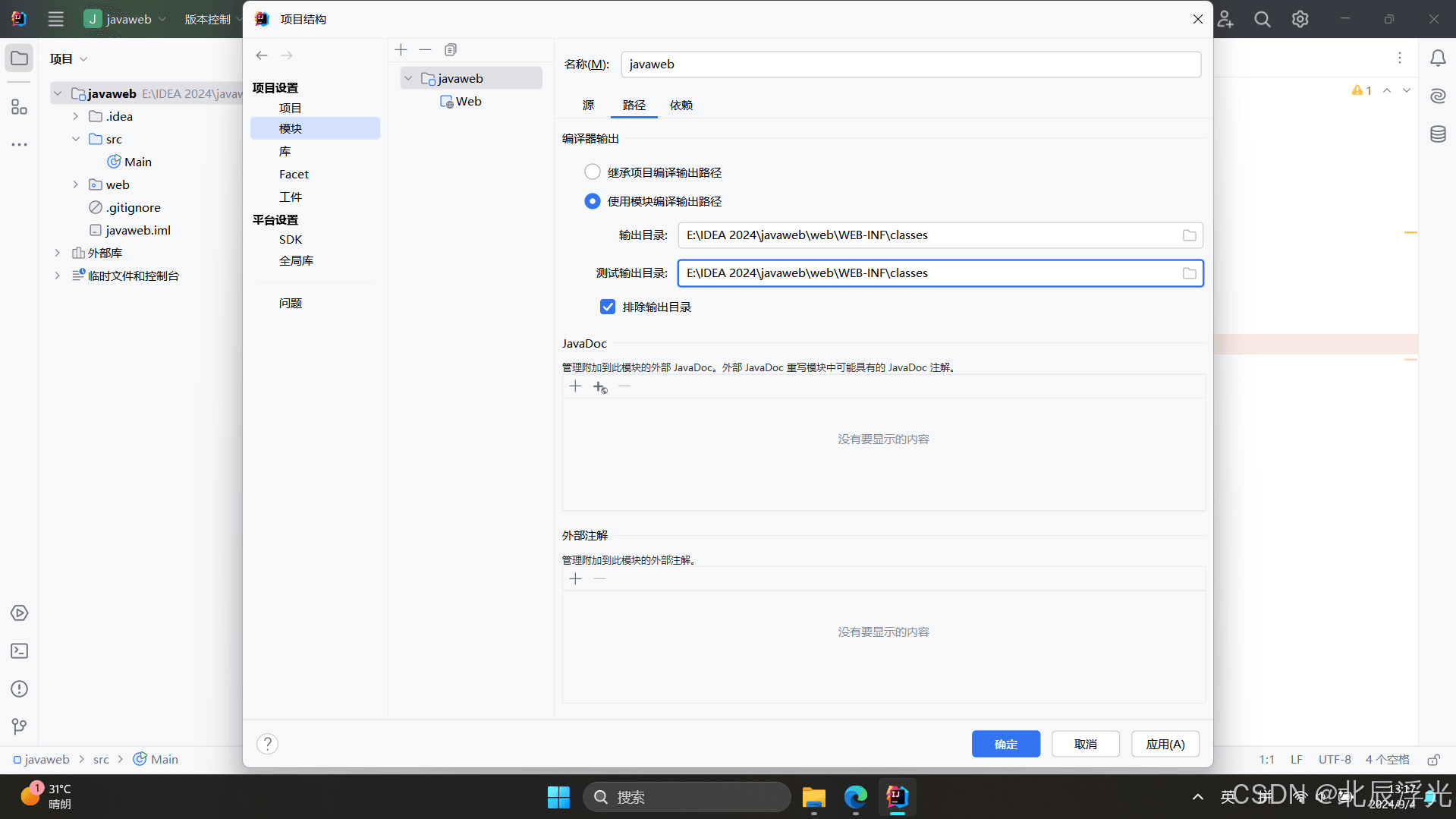Open Windows Start menu
1456x819 pixels.
[558, 797]
